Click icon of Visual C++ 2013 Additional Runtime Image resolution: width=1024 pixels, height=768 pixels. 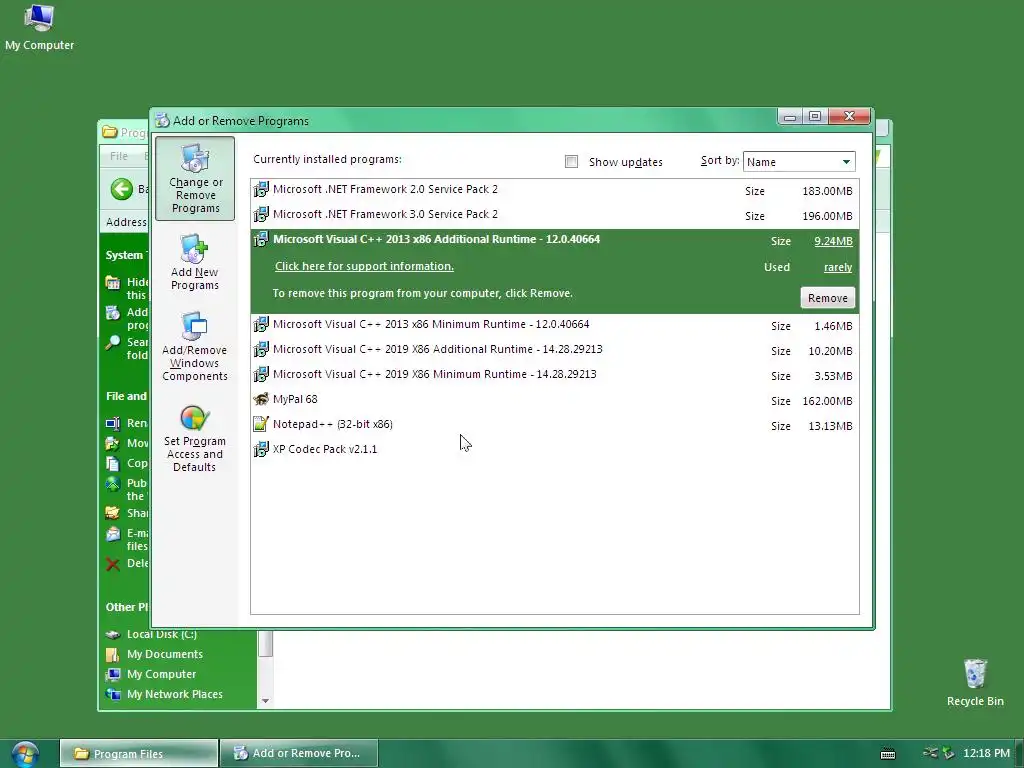pos(261,239)
